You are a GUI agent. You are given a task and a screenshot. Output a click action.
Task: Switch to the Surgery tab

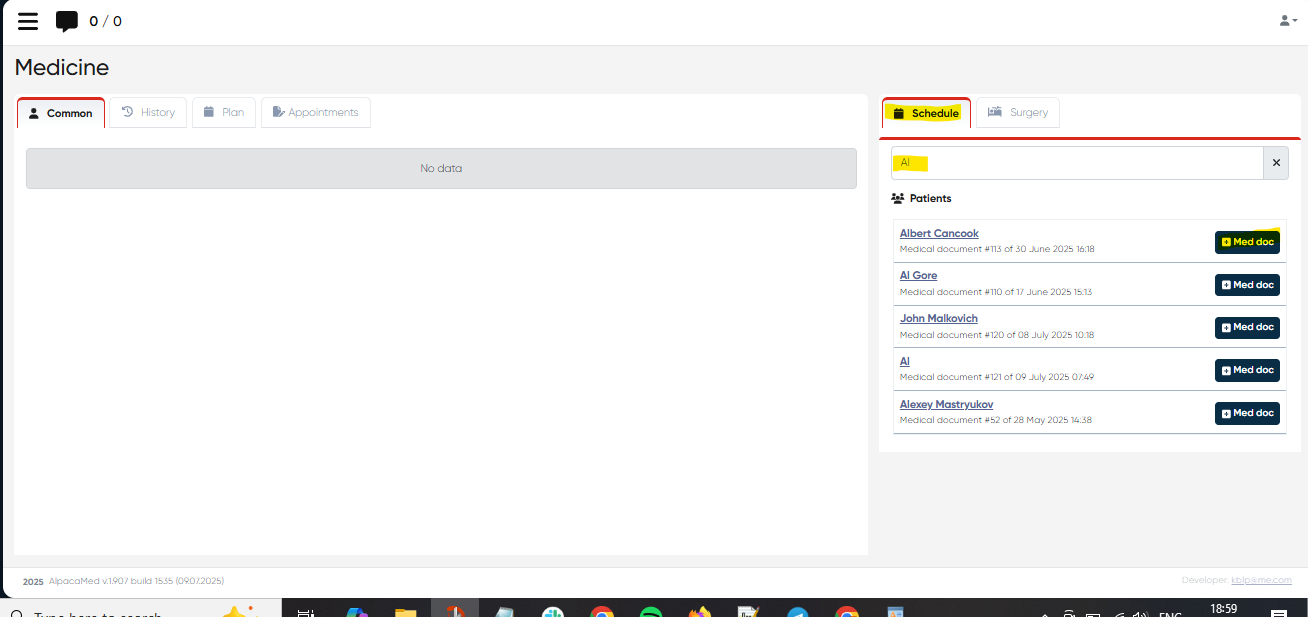pyautogui.click(x=1018, y=113)
